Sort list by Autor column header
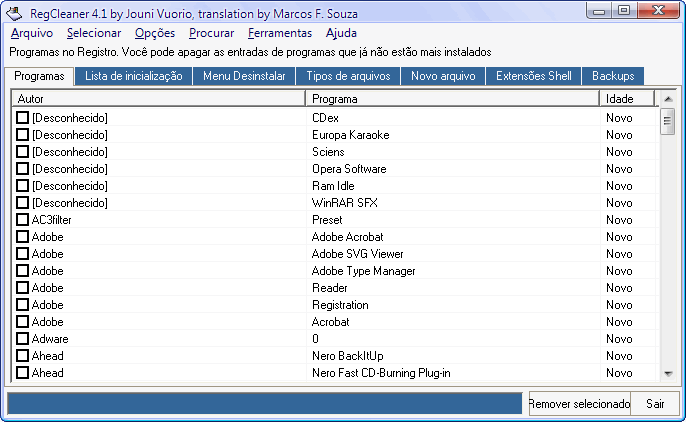Viewport: 686px width, 422px height. point(158,99)
